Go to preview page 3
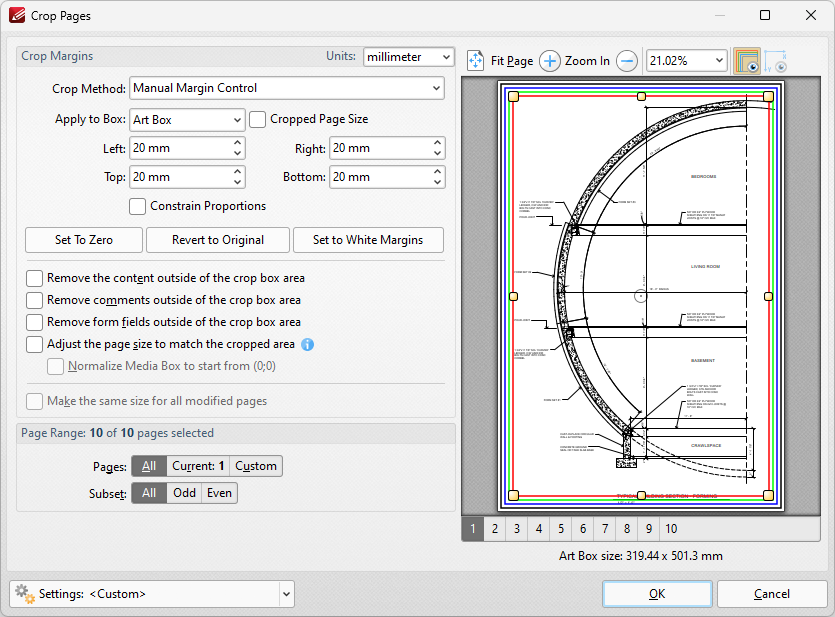This screenshot has width=835, height=617. [x=517, y=529]
